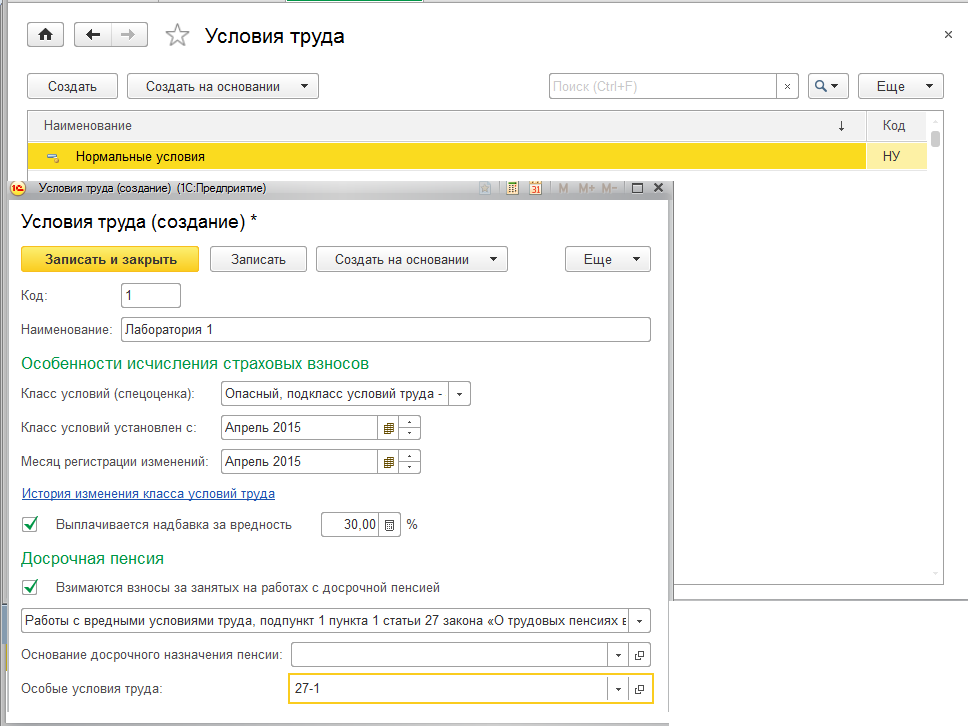Expand the Работы с вредными условиями dropdown
Screen dimensions: 968x726
tap(640, 620)
